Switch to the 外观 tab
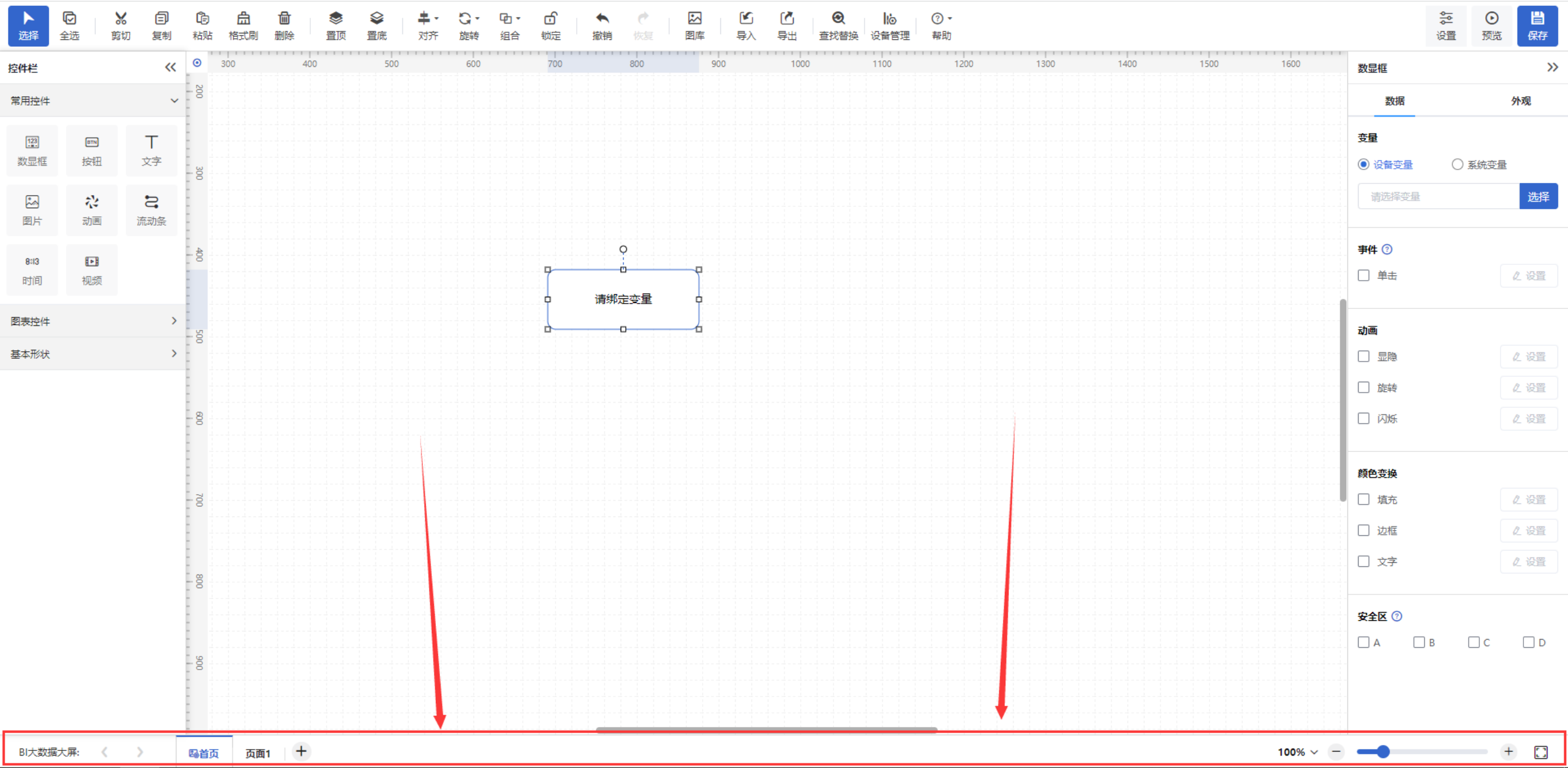This screenshot has width=1568, height=768. tap(1520, 101)
